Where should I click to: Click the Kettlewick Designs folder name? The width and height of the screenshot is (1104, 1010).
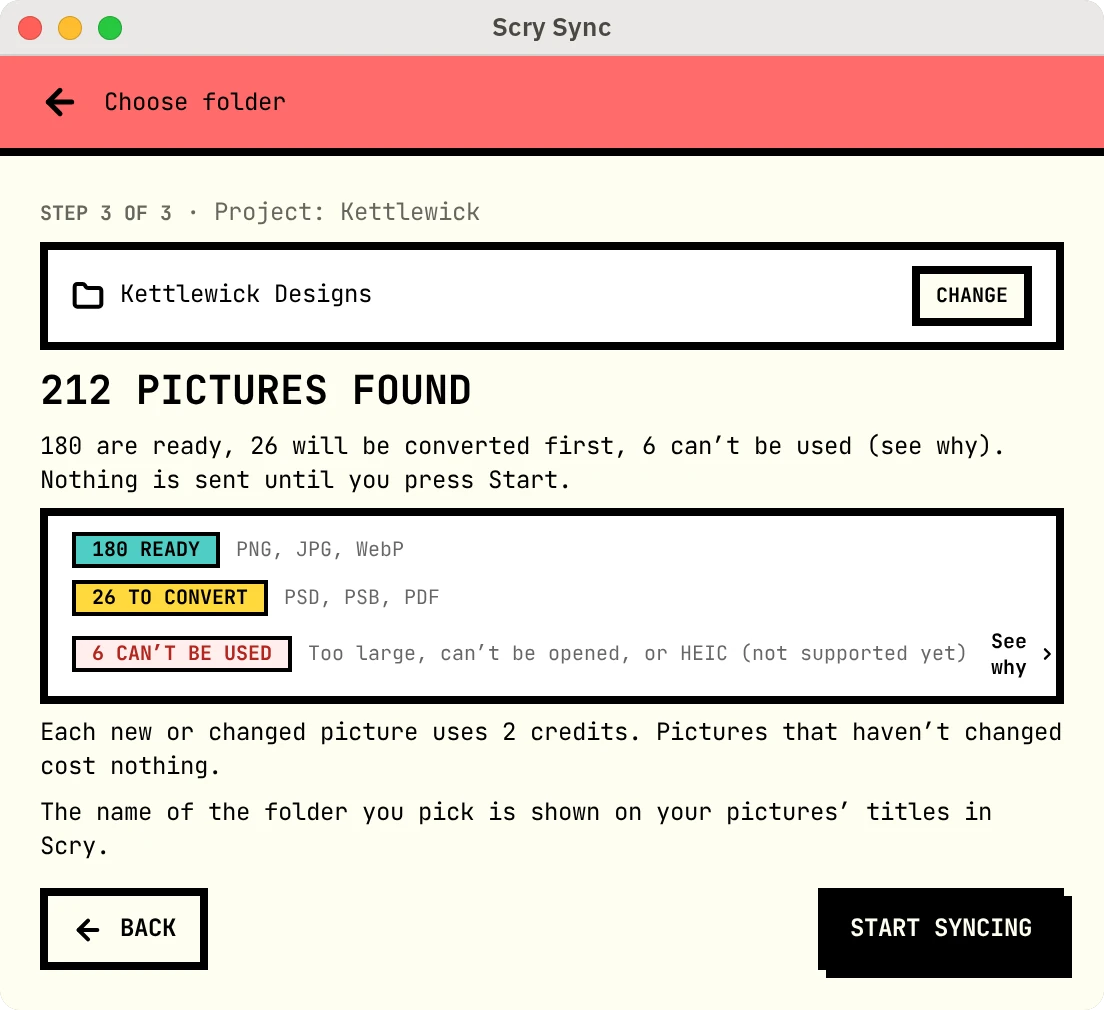pyautogui.click(x=246, y=294)
